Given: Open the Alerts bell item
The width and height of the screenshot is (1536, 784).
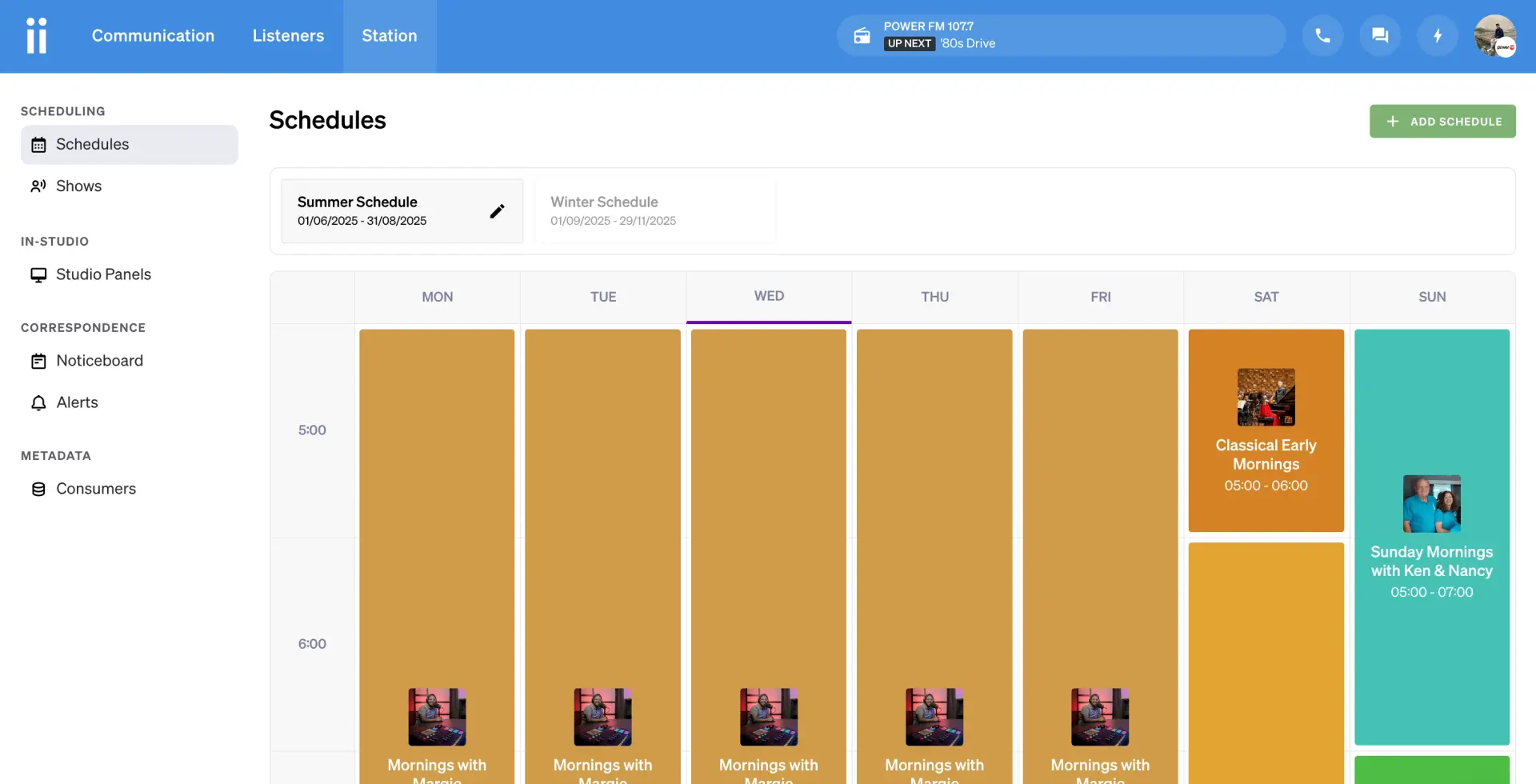Looking at the screenshot, I should [x=77, y=402].
